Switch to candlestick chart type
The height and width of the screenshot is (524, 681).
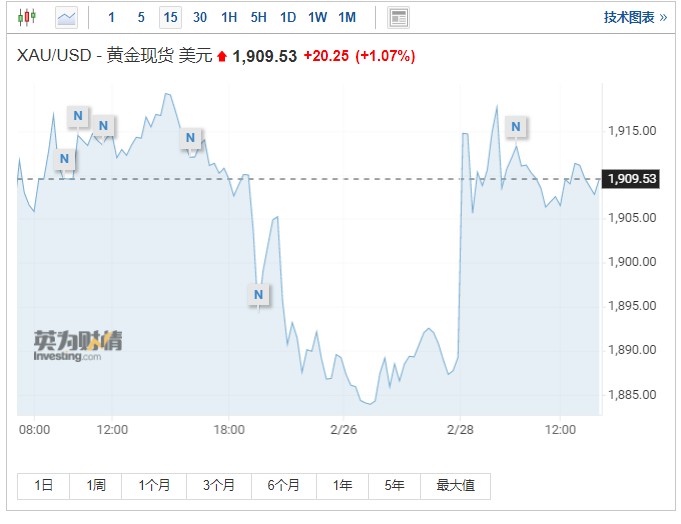[x=27, y=17]
